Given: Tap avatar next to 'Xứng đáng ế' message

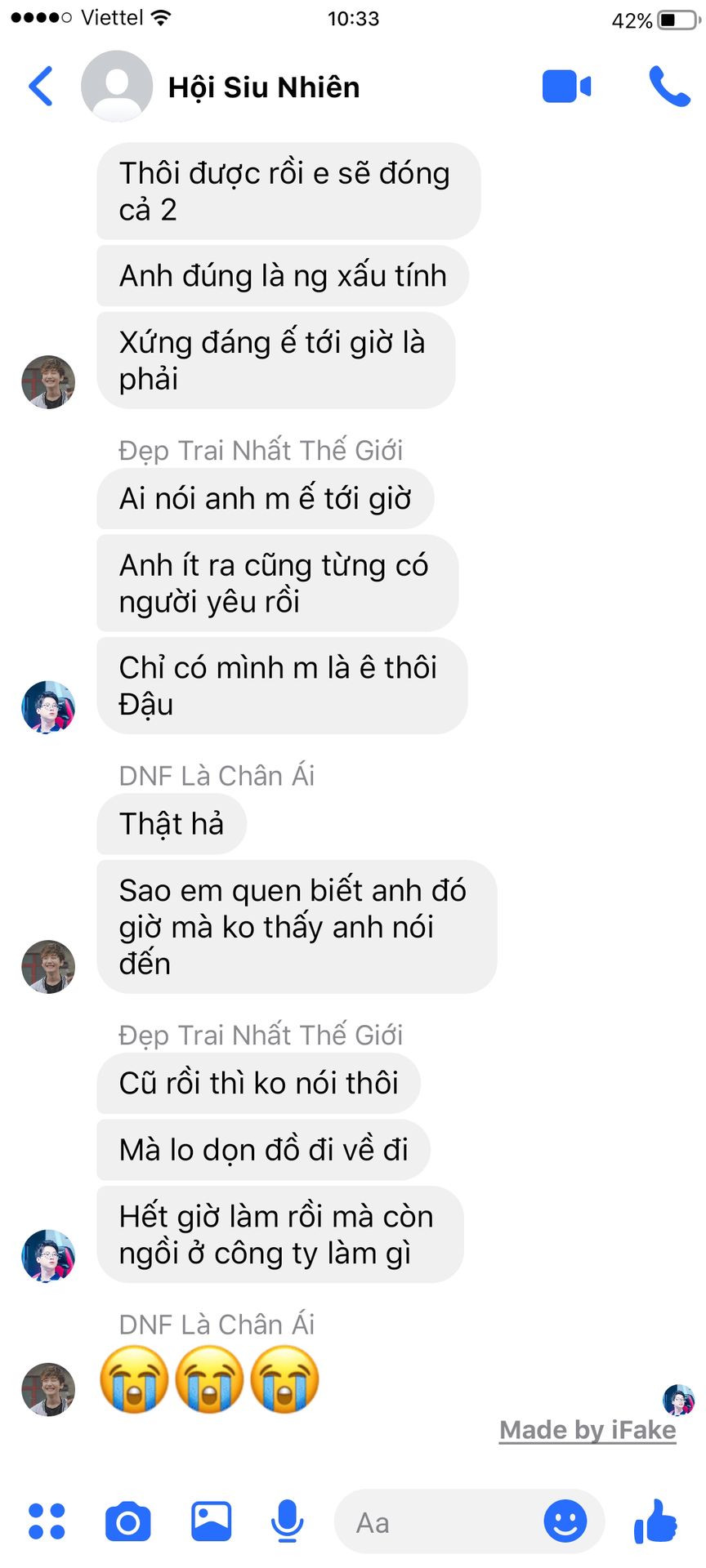Looking at the screenshot, I should coord(48,382).
